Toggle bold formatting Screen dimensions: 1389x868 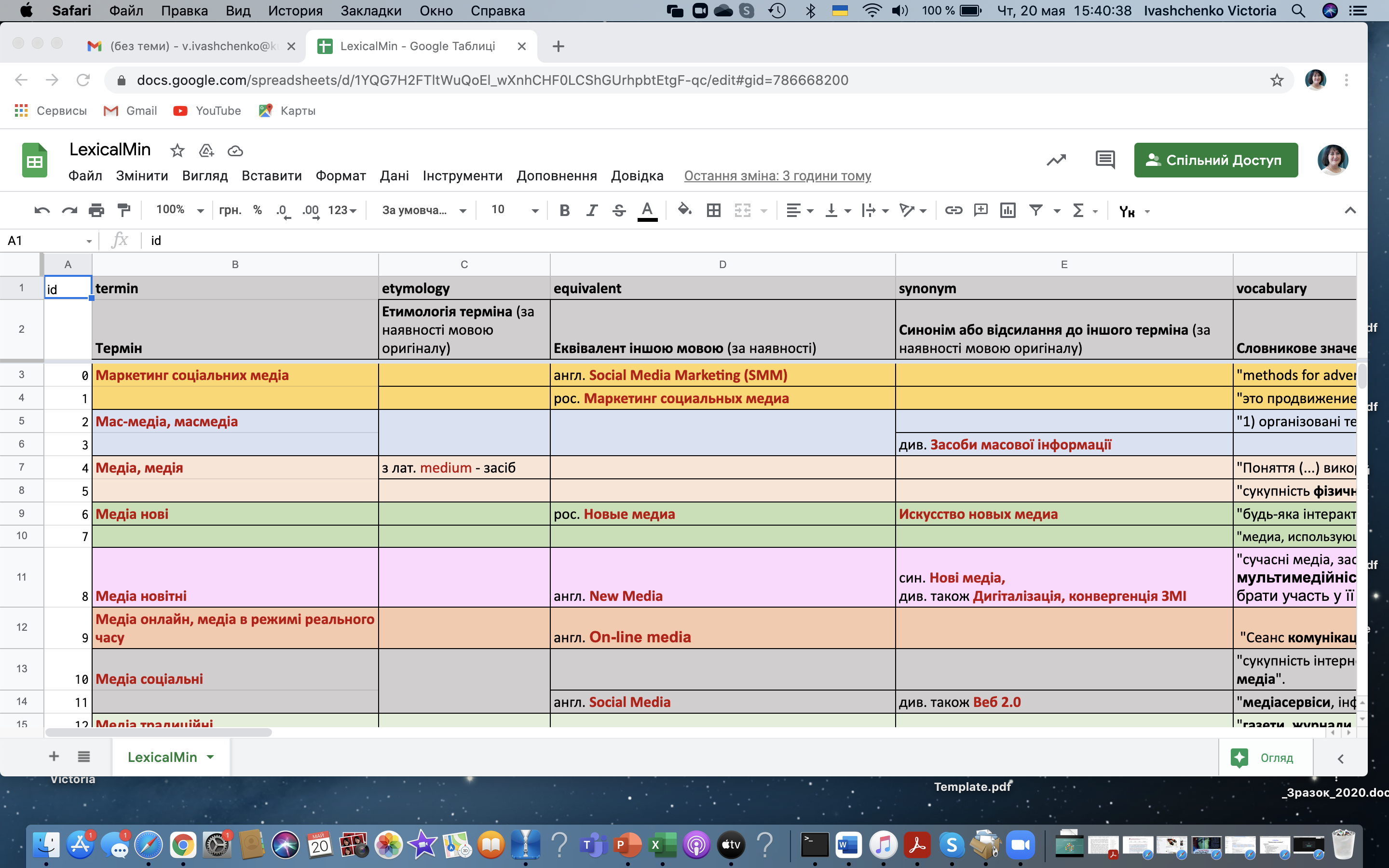(564, 211)
